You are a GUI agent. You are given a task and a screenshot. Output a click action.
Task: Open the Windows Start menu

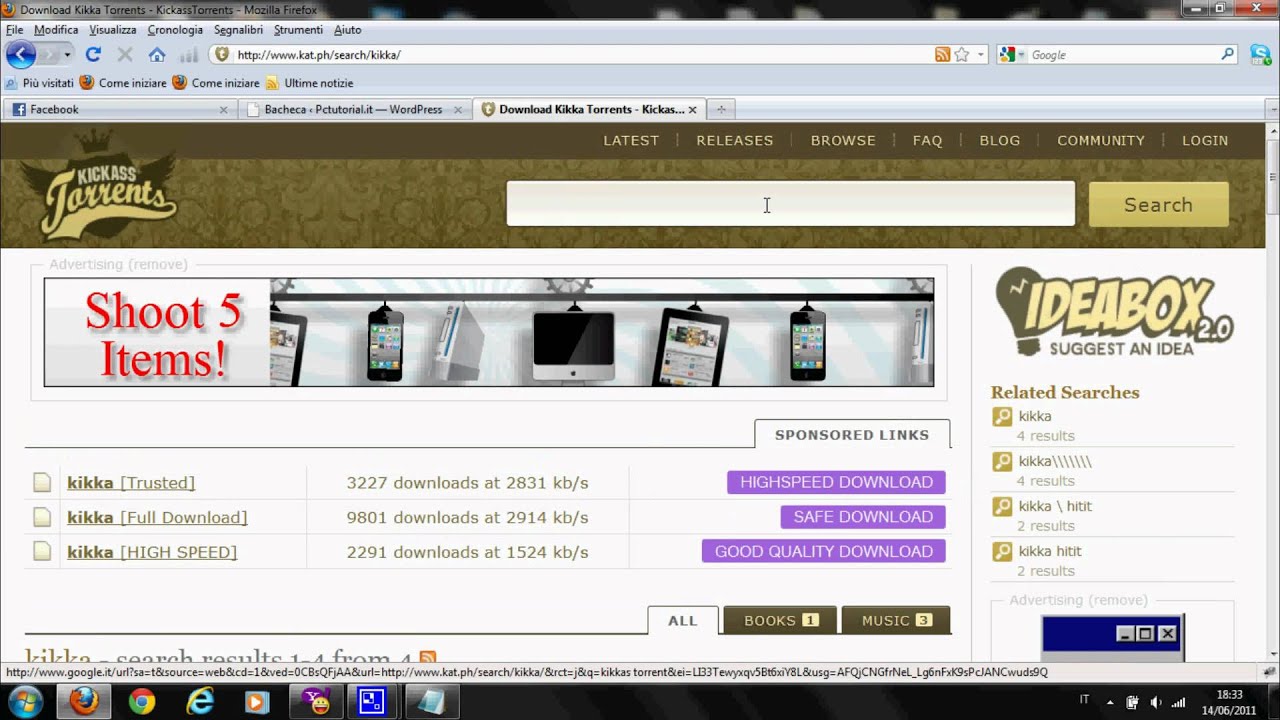[x=24, y=702]
